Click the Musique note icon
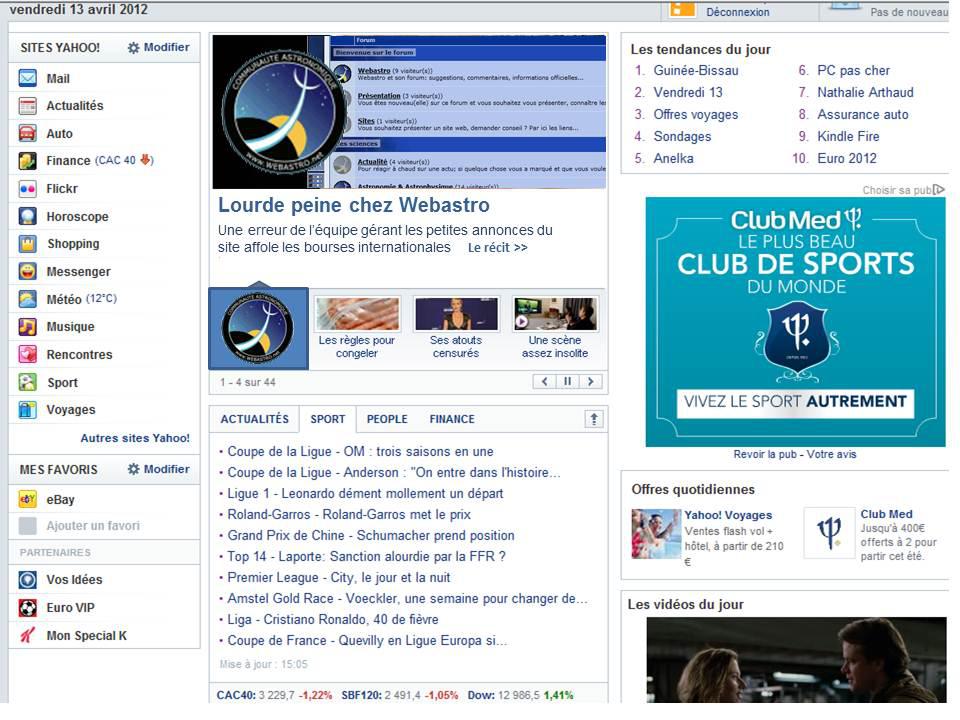The width and height of the screenshot is (960, 720). [28, 327]
